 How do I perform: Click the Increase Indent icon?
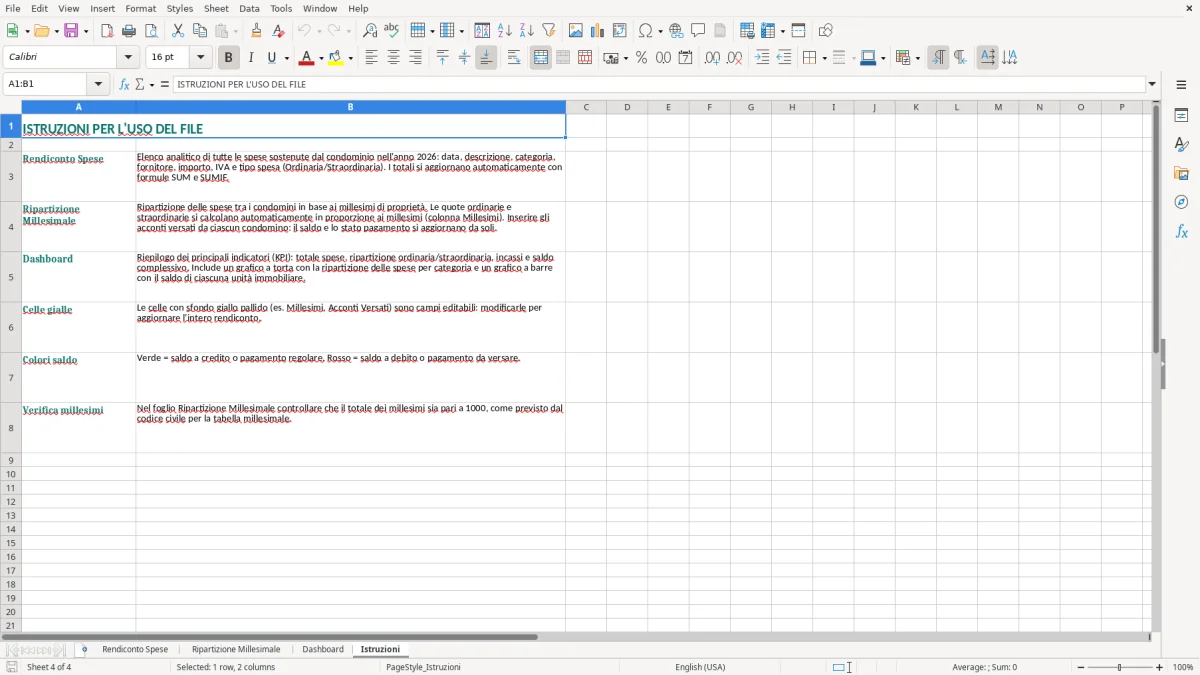coord(762,58)
